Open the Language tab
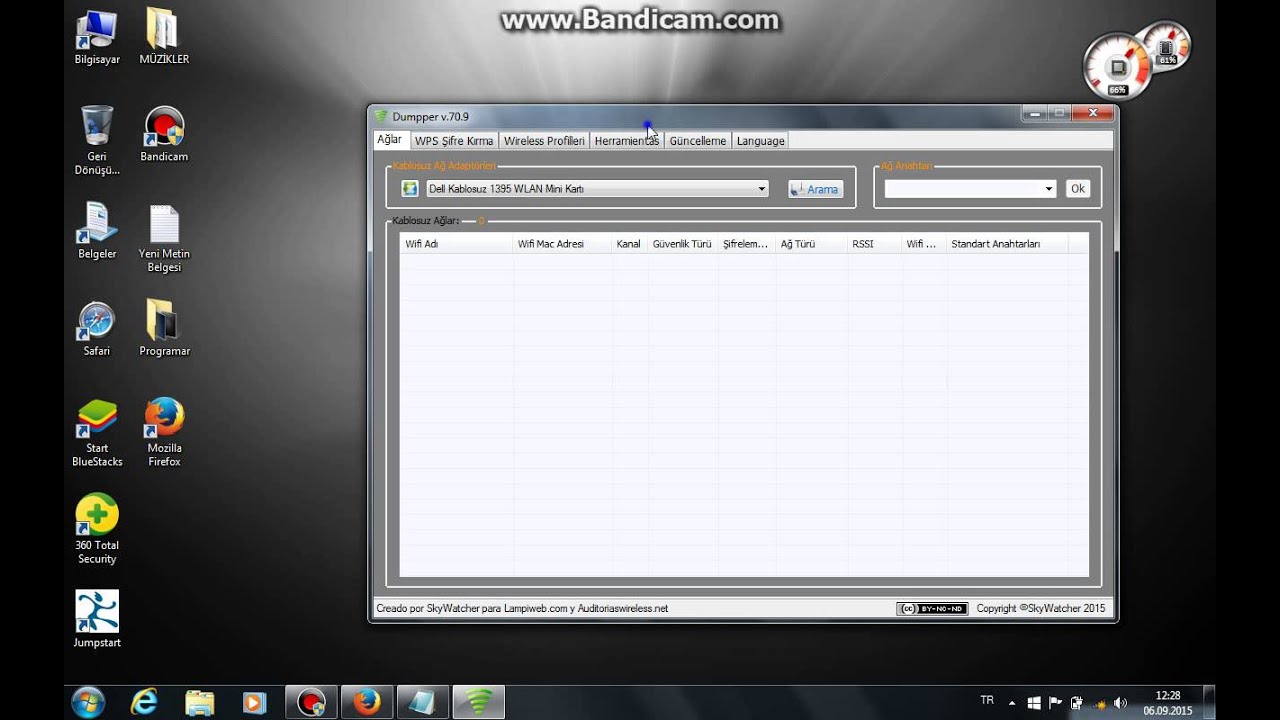 [760, 141]
